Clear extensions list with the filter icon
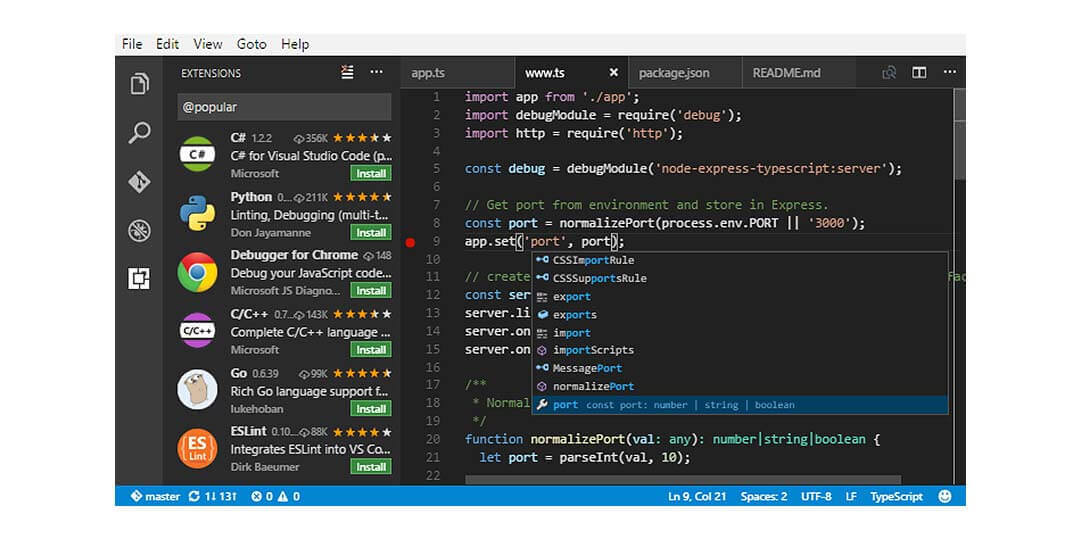The height and width of the screenshot is (540, 1080). 347,72
